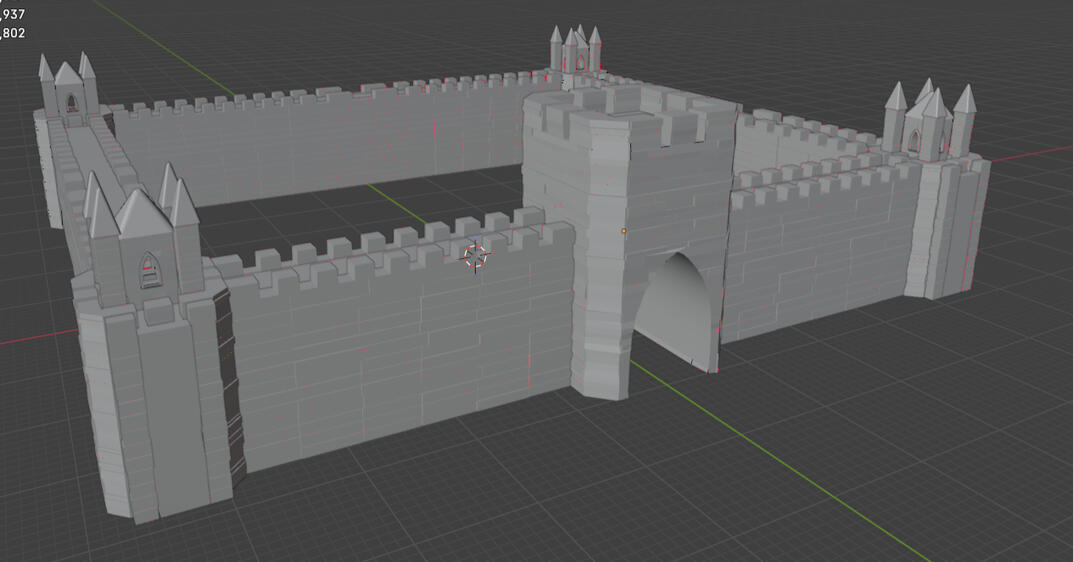The width and height of the screenshot is (1073, 562).
Task: Click the arched window of the front-left turret
Action: [x=148, y=270]
